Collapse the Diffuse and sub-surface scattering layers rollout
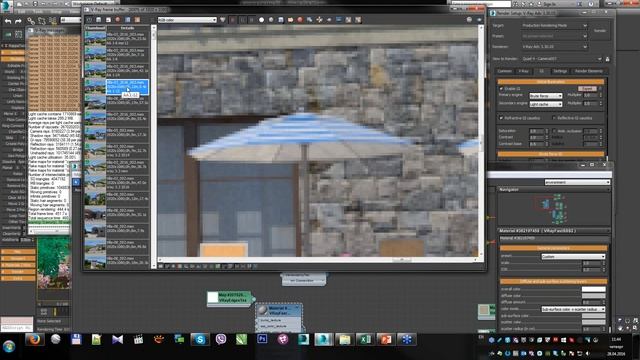Viewport: 640px width, 360px height. click(x=553, y=281)
